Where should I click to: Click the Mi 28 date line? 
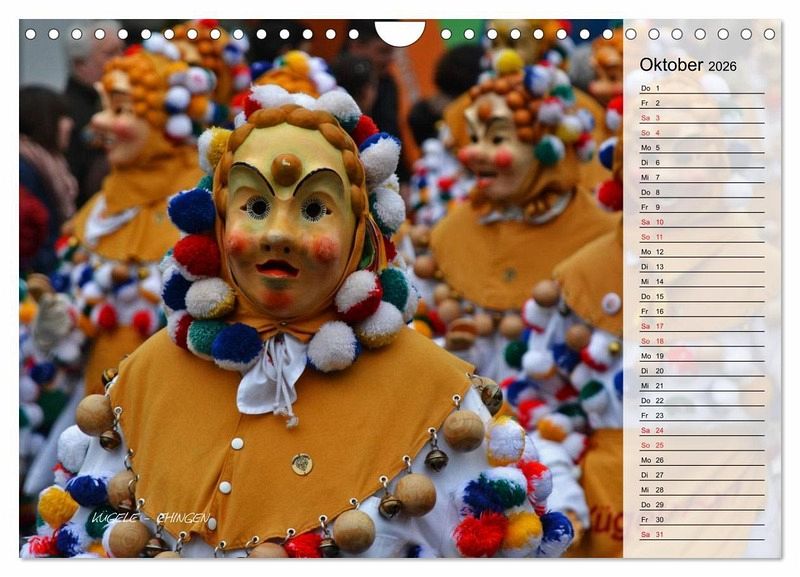(700, 489)
